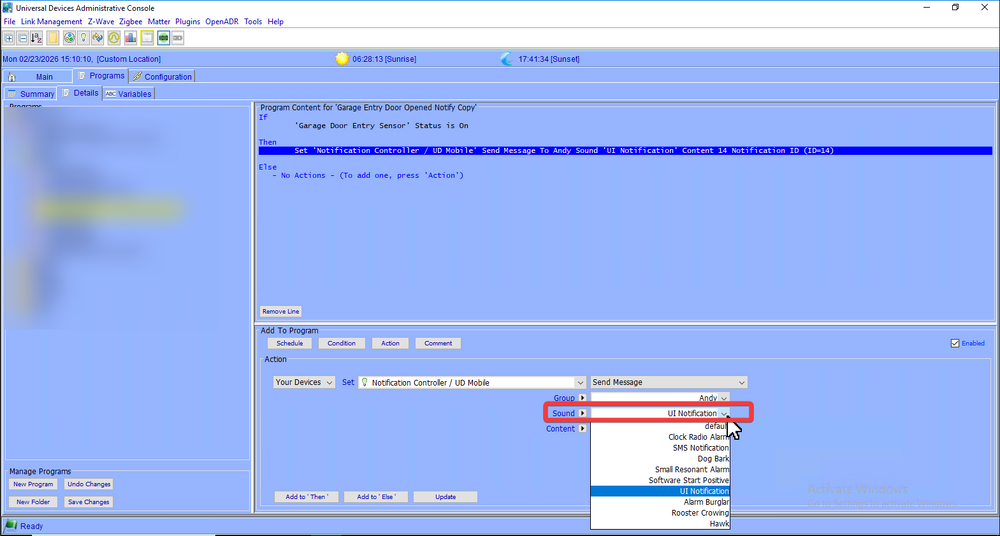Expand the Group dropdown showing Andy
Viewport: 1000px width, 536px height.
pyautogui.click(x=724, y=398)
